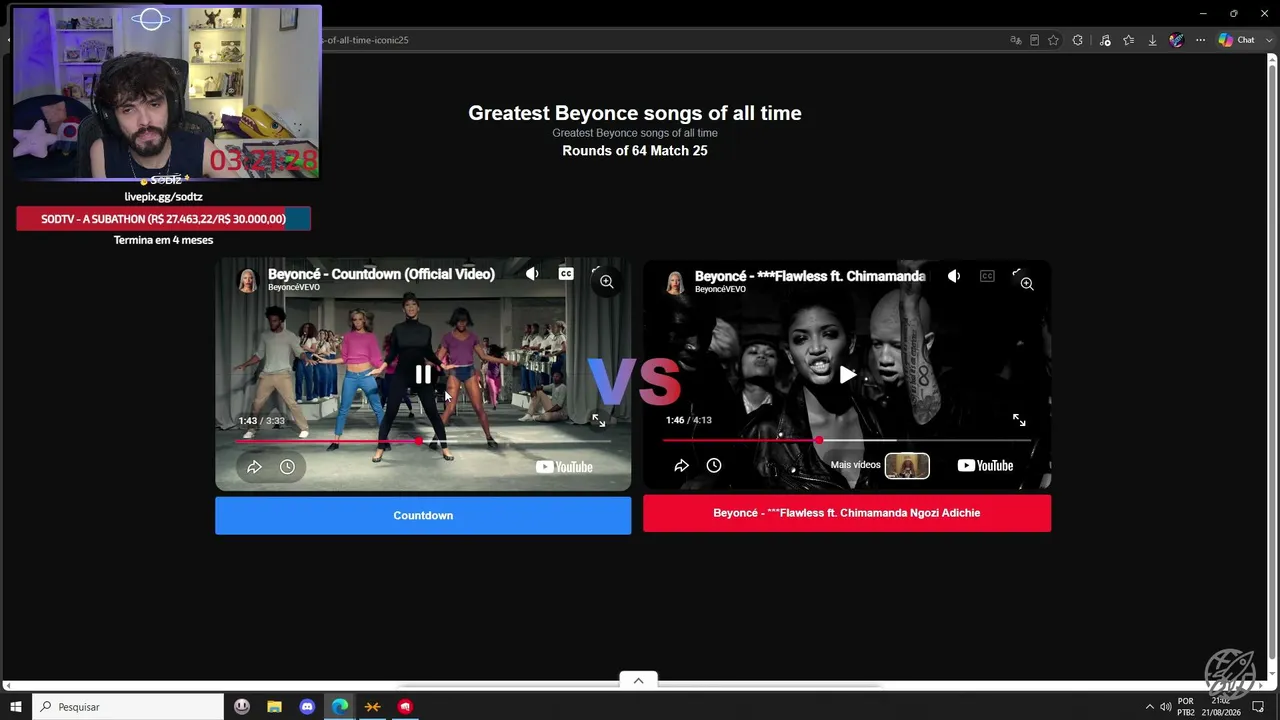Add Flawless video to Watch Later
Screen dimensions: 1280x720
pos(714,465)
